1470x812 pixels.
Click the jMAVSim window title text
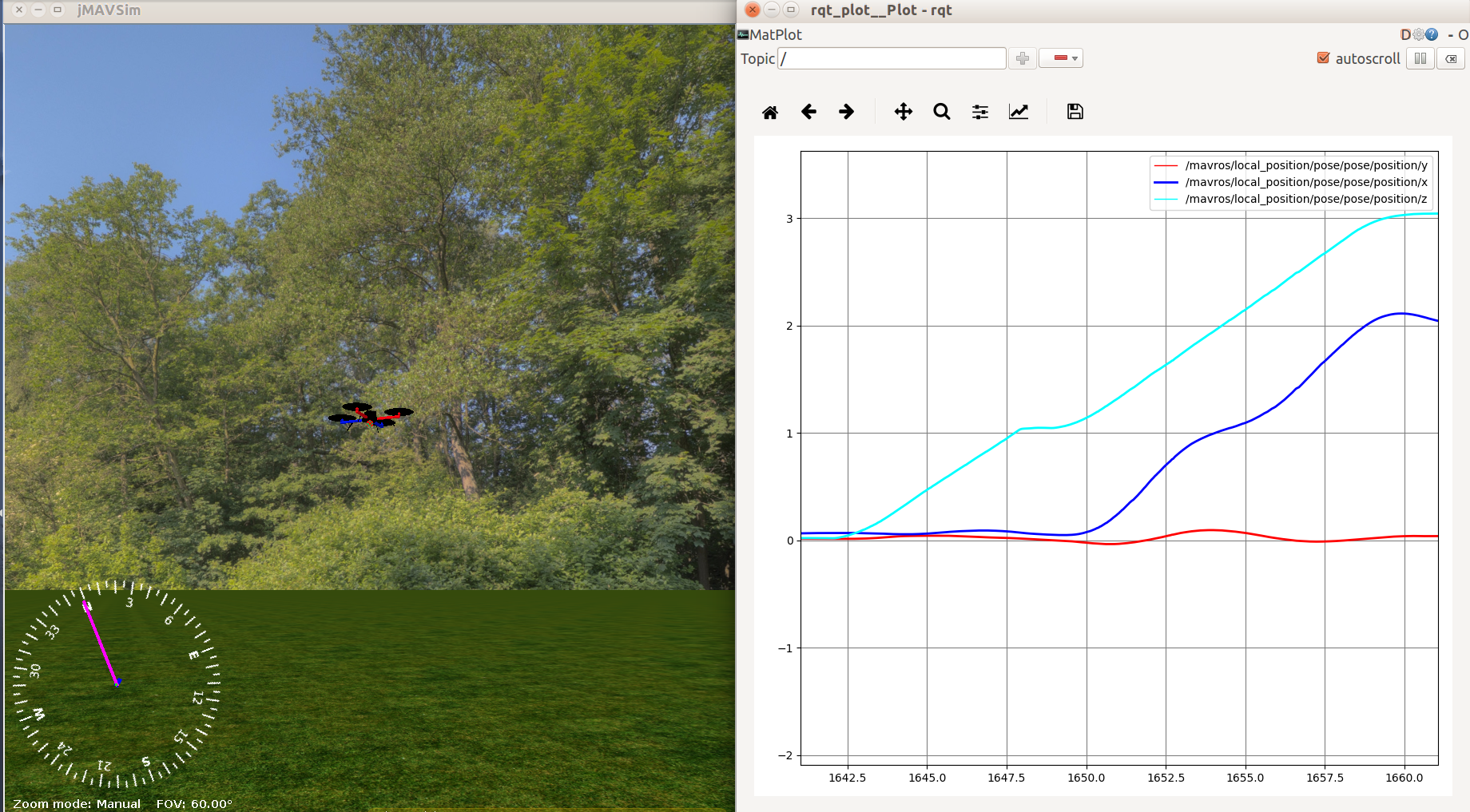pyautogui.click(x=109, y=10)
